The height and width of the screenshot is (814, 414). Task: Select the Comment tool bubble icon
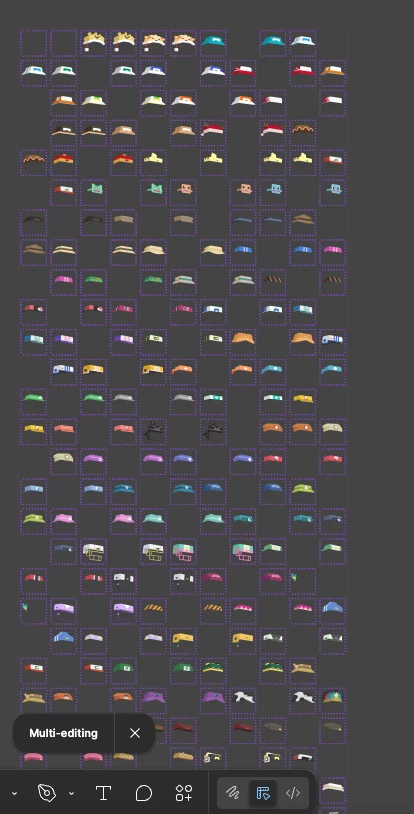coord(143,793)
